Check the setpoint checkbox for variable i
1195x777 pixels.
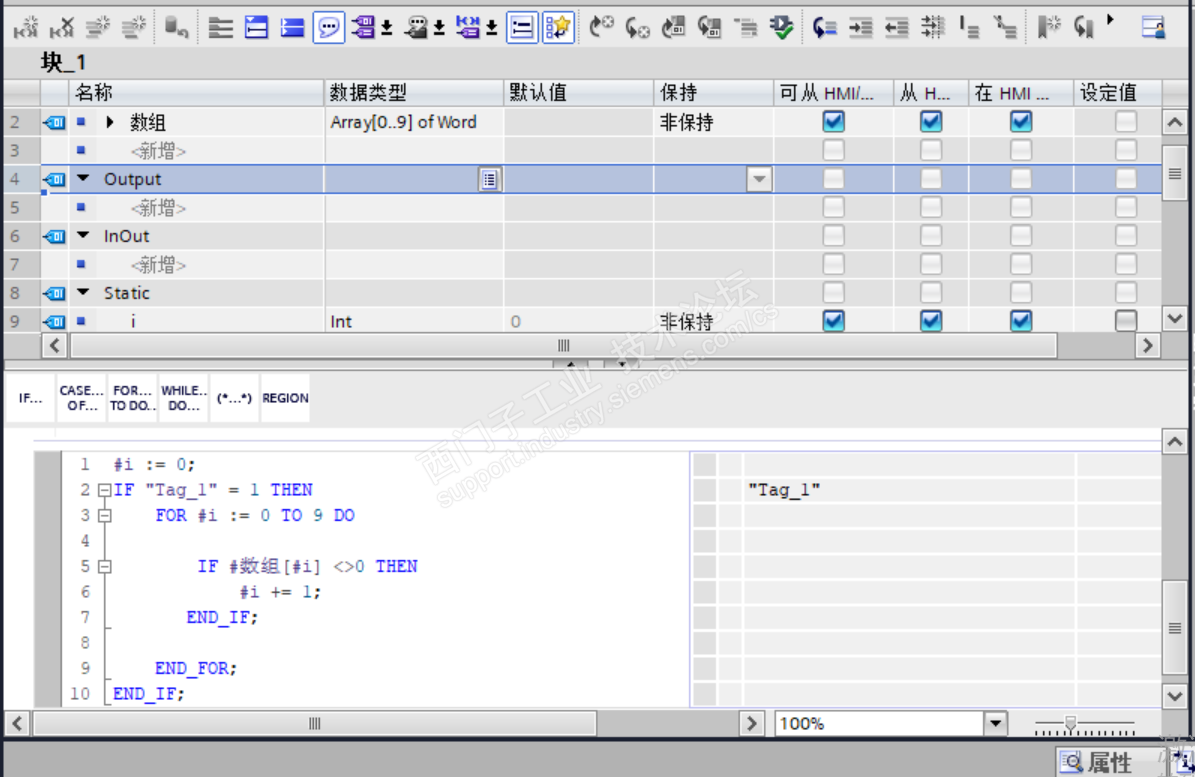coord(1126,321)
